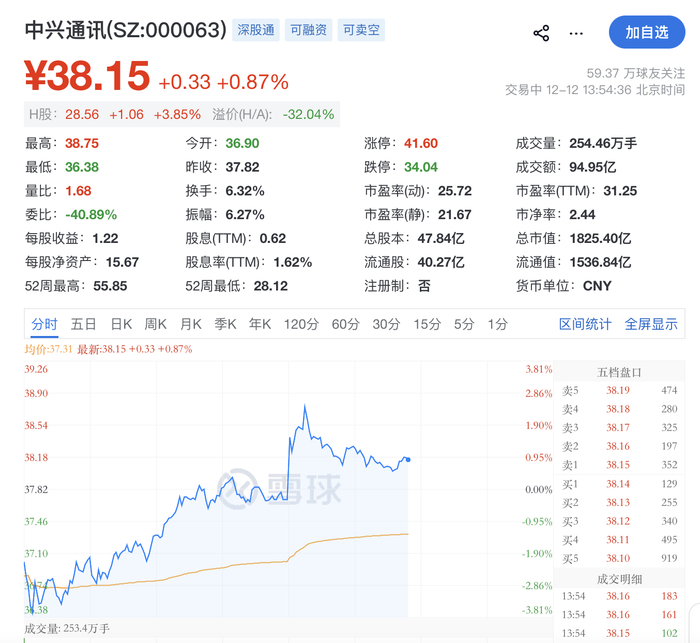Switch to the 120分 chart tab
700x643 pixels.
301,324
